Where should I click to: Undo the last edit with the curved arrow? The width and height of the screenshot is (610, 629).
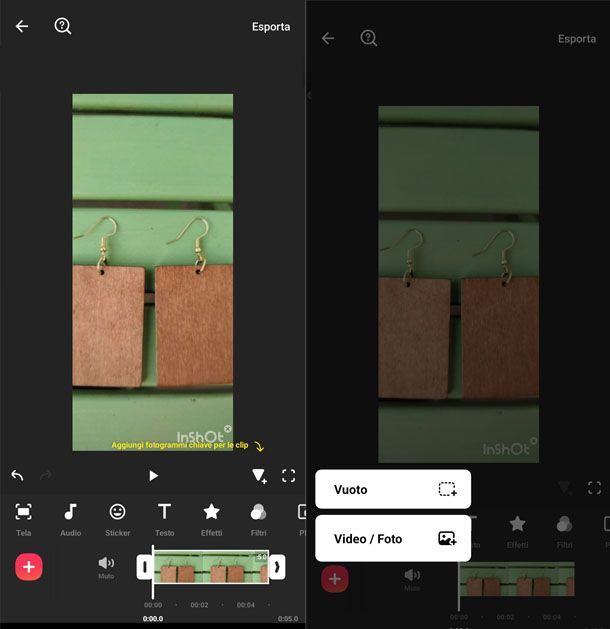click(x=17, y=476)
